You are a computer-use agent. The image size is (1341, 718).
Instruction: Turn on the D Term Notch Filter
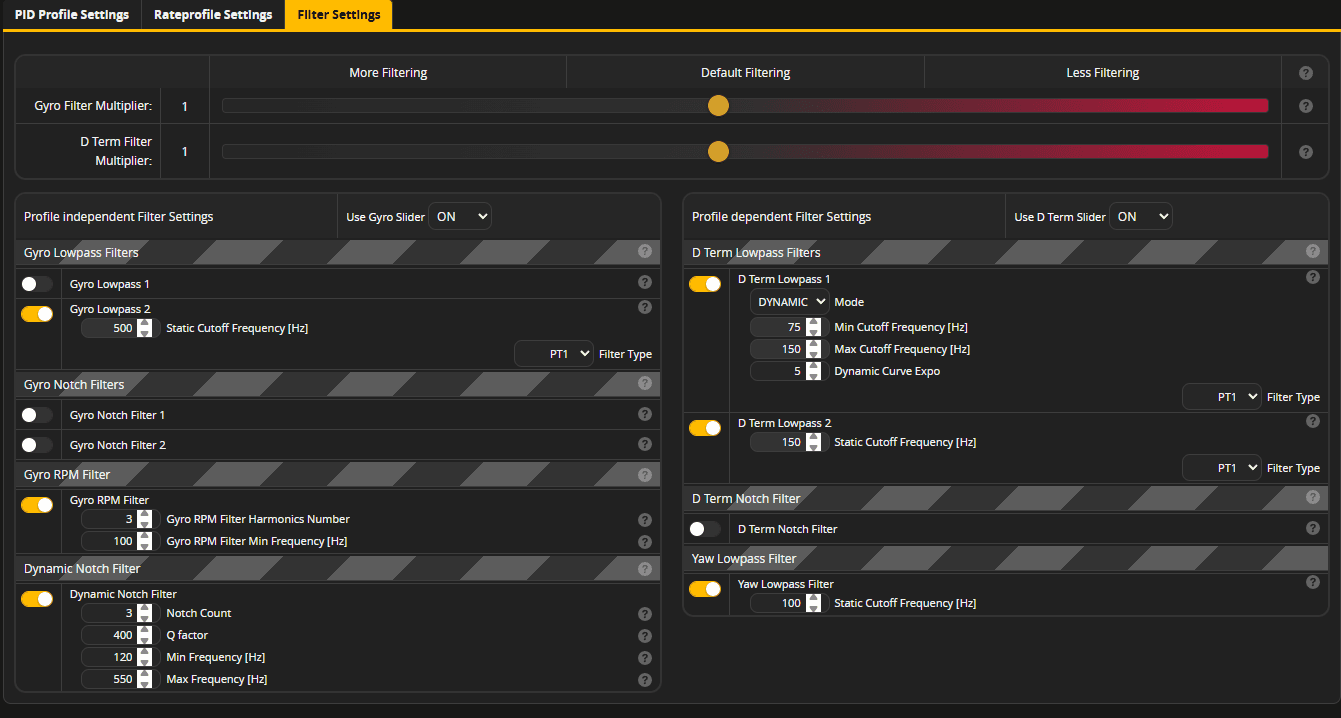[705, 529]
